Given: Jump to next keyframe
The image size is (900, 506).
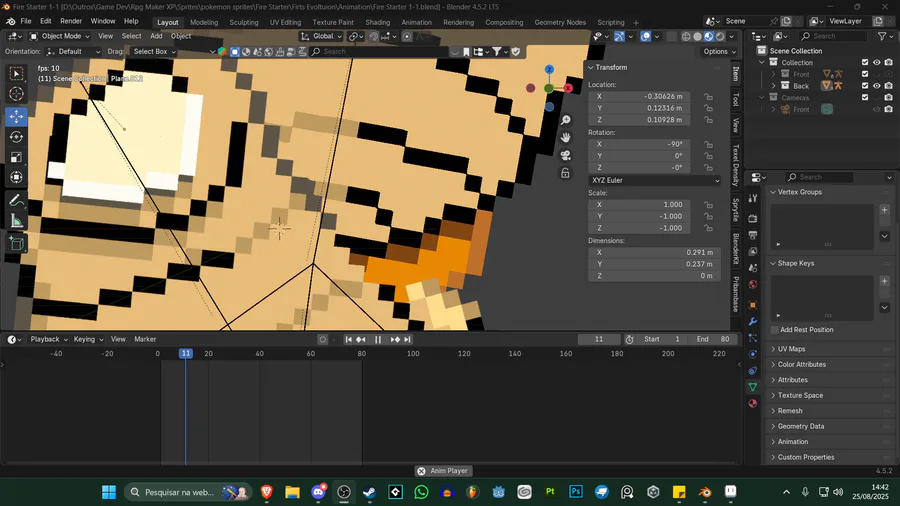Looking at the screenshot, I should [395, 339].
